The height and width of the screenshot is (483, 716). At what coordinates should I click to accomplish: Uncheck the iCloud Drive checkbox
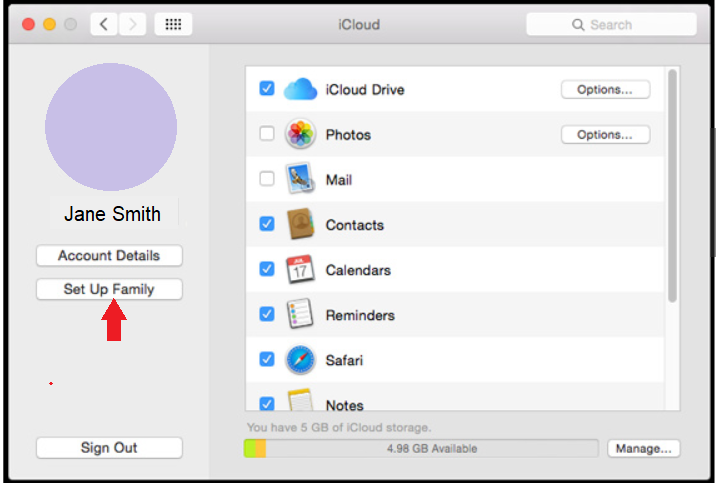pyautogui.click(x=267, y=88)
